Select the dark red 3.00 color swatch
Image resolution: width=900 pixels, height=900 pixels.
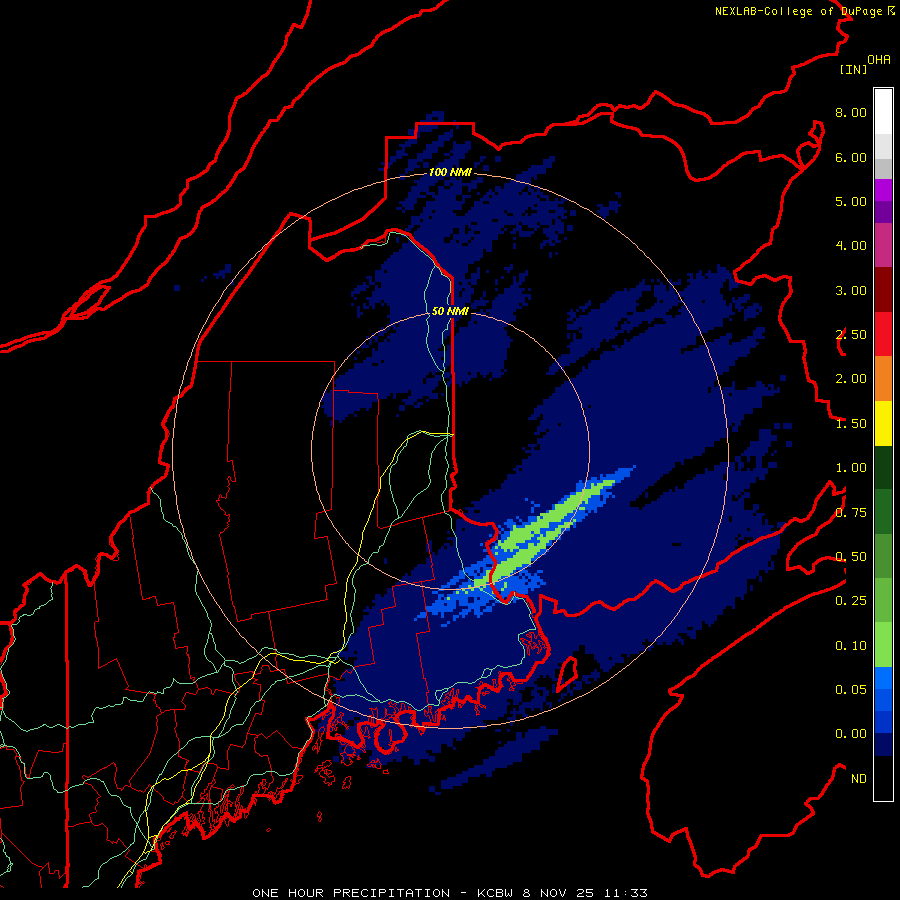pyautogui.click(x=883, y=290)
